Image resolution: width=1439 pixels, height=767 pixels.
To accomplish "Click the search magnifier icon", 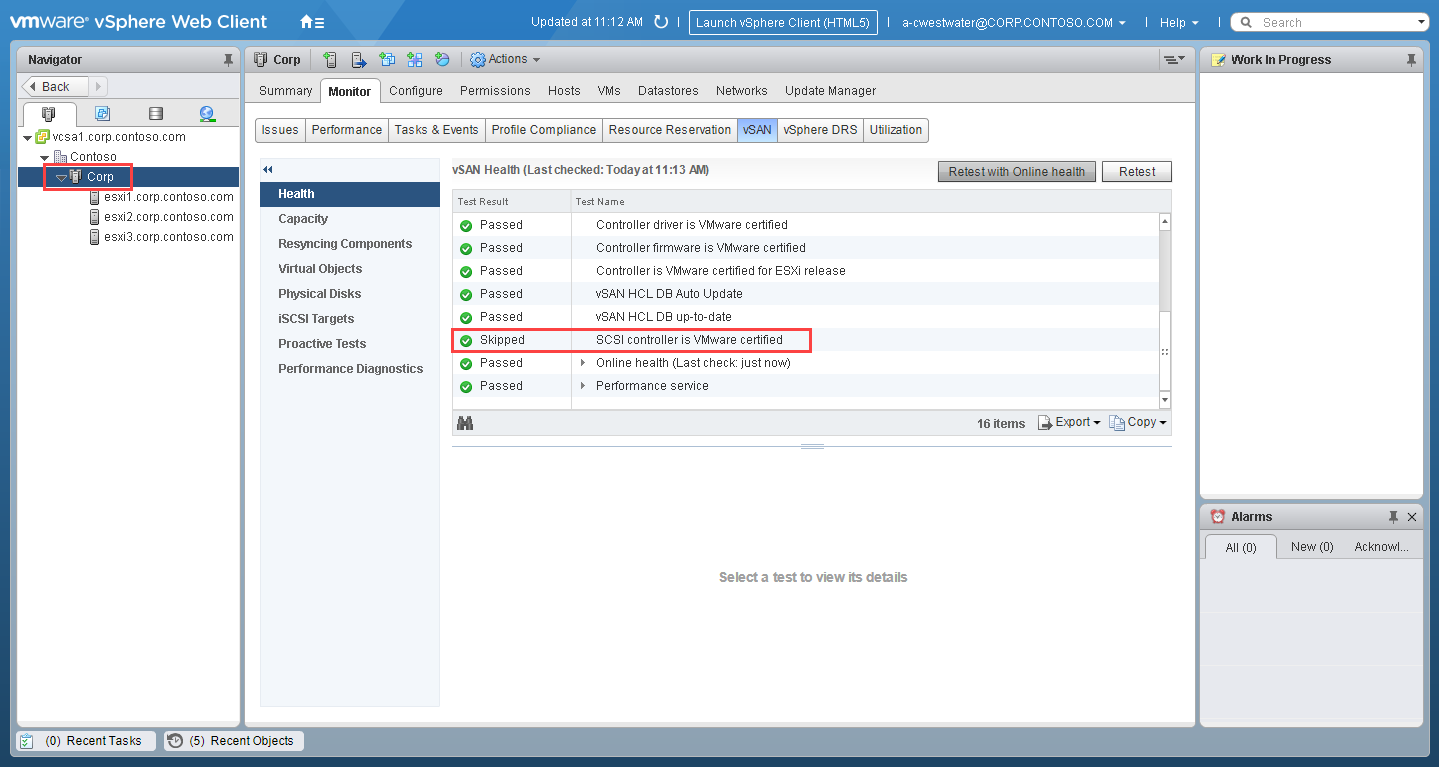I will pyautogui.click(x=1246, y=22).
